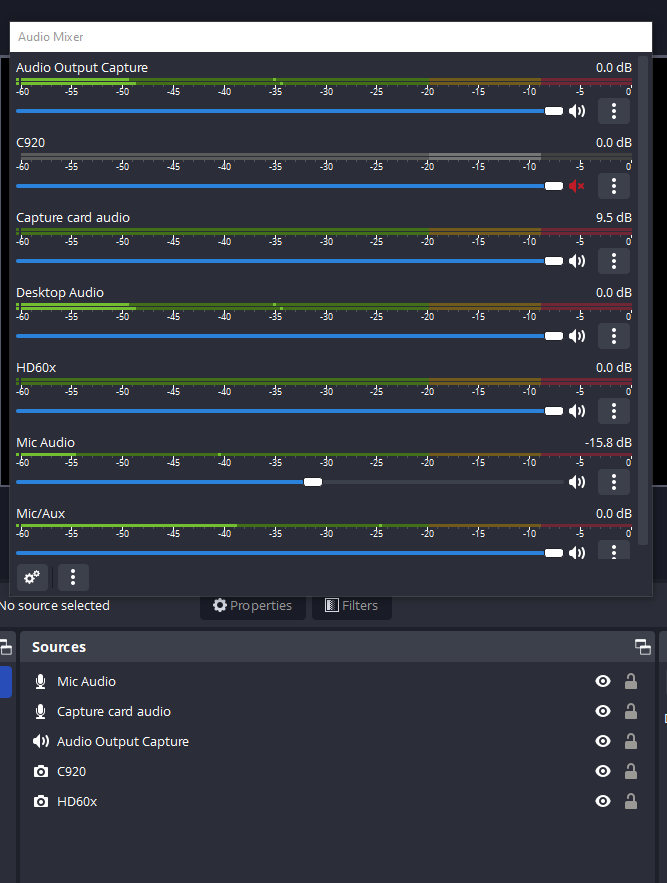Lock the C920 source
The width and height of the screenshot is (667, 883).
tap(631, 771)
